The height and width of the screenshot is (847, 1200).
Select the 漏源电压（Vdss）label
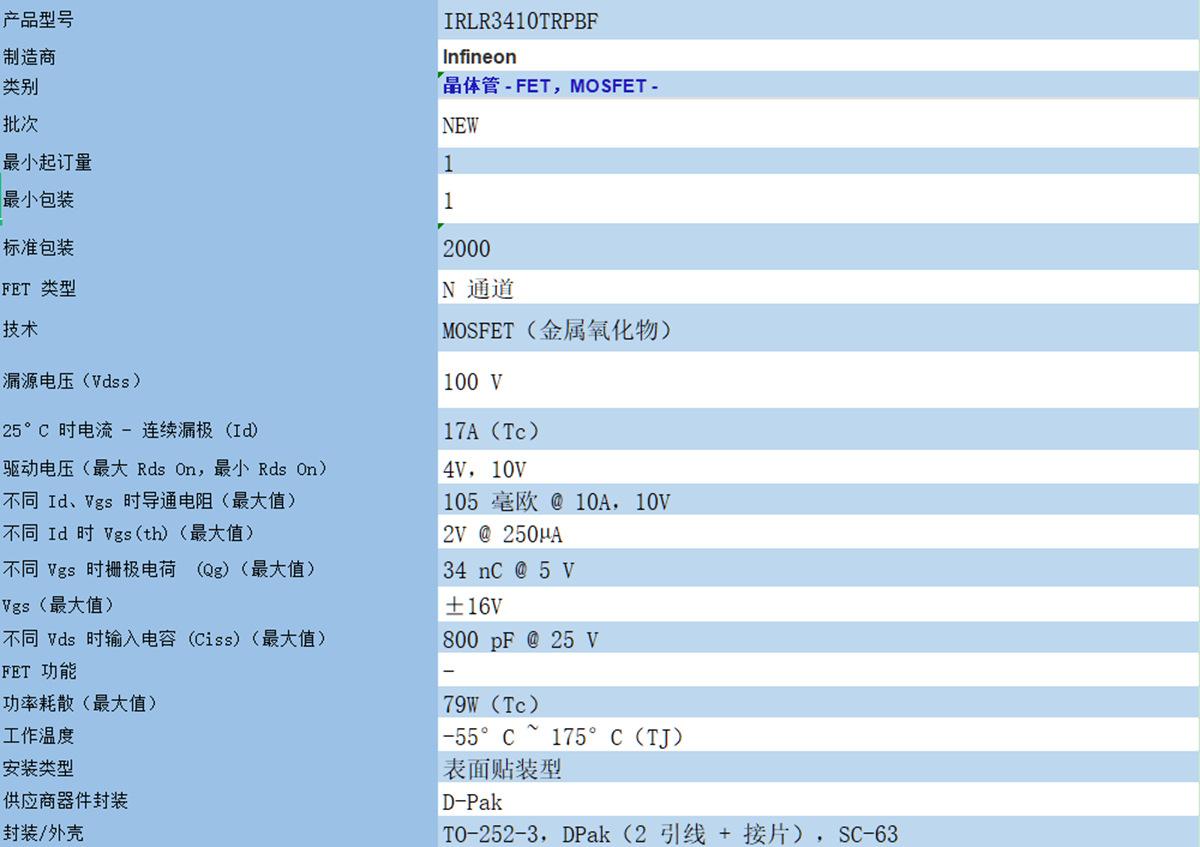click(72, 381)
